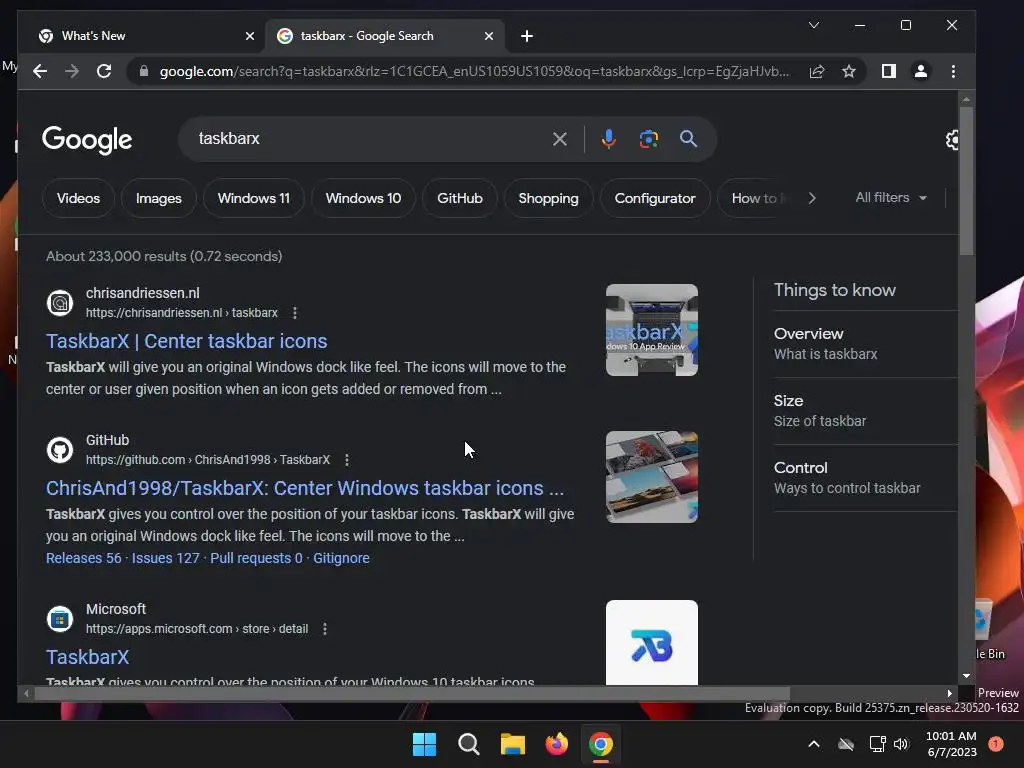The height and width of the screenshot is (768, 1024).
Task: Filter results by Videos
Action: point(78,198)
